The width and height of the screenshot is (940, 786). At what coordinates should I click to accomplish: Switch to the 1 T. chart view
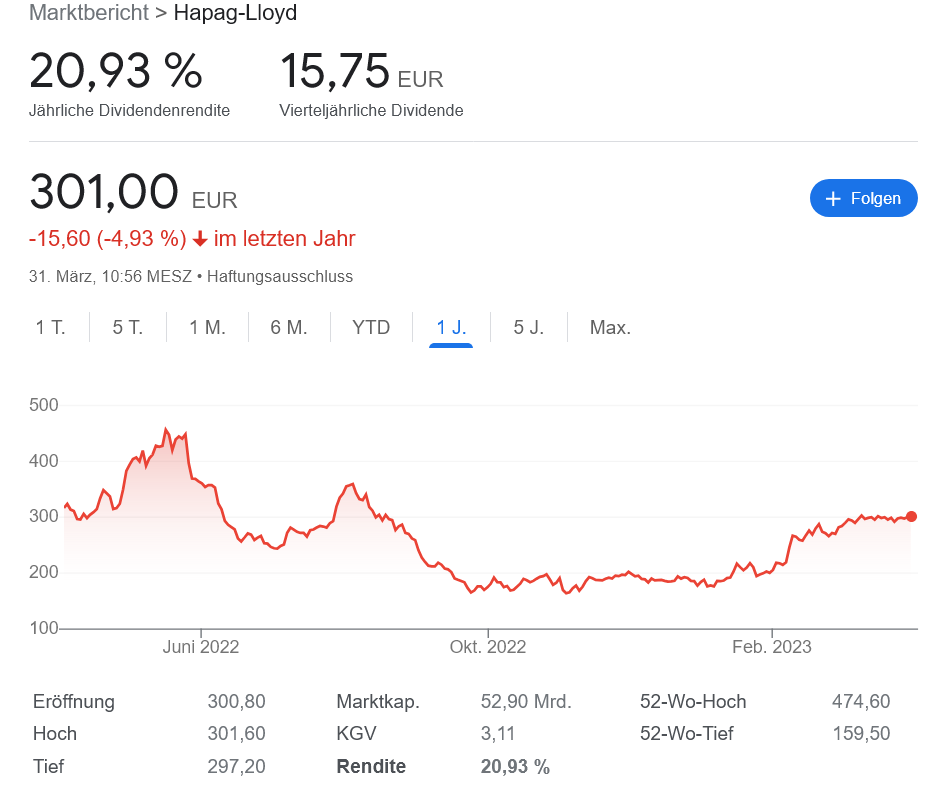click(x=51, y=327)
